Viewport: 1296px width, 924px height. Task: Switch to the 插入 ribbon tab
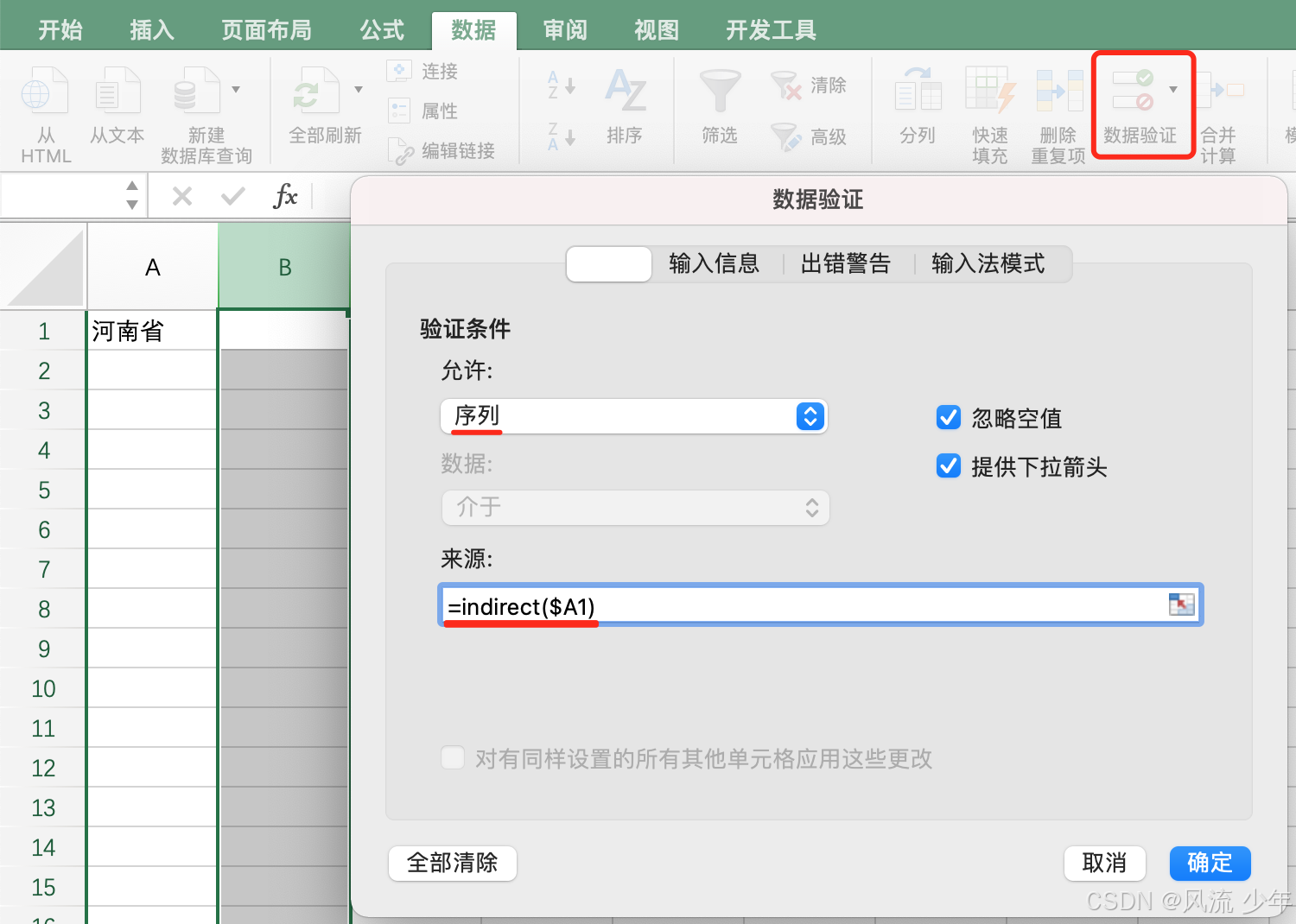click(152, 30)
